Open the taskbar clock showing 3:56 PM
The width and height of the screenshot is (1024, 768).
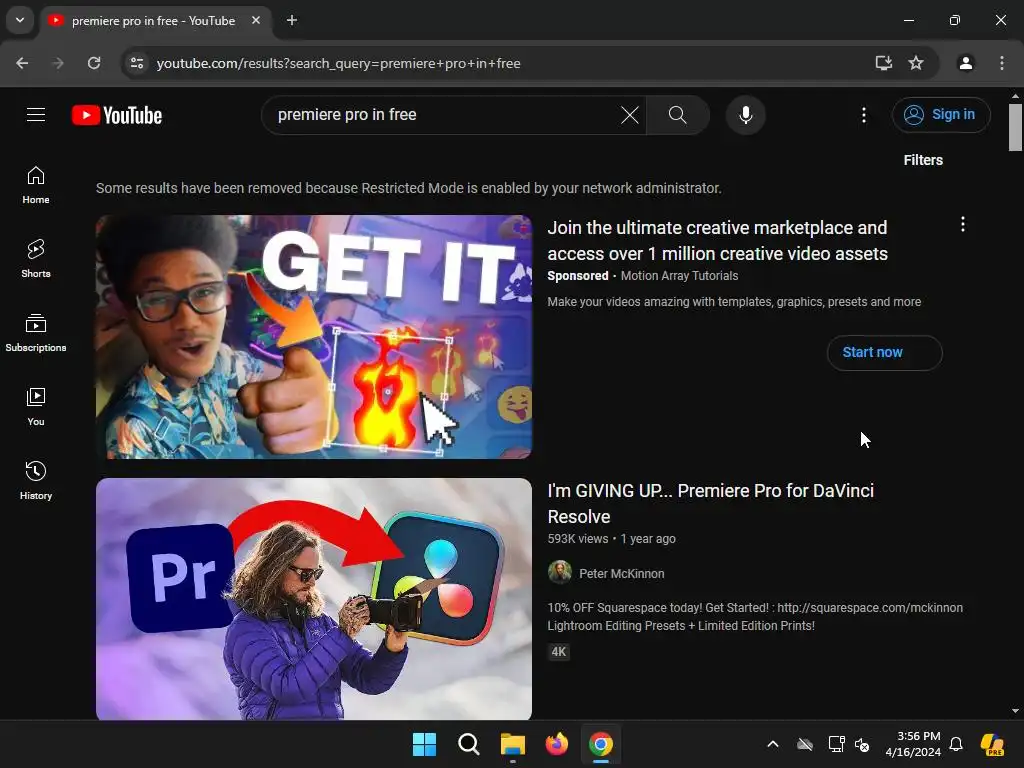tap(913, 744)
